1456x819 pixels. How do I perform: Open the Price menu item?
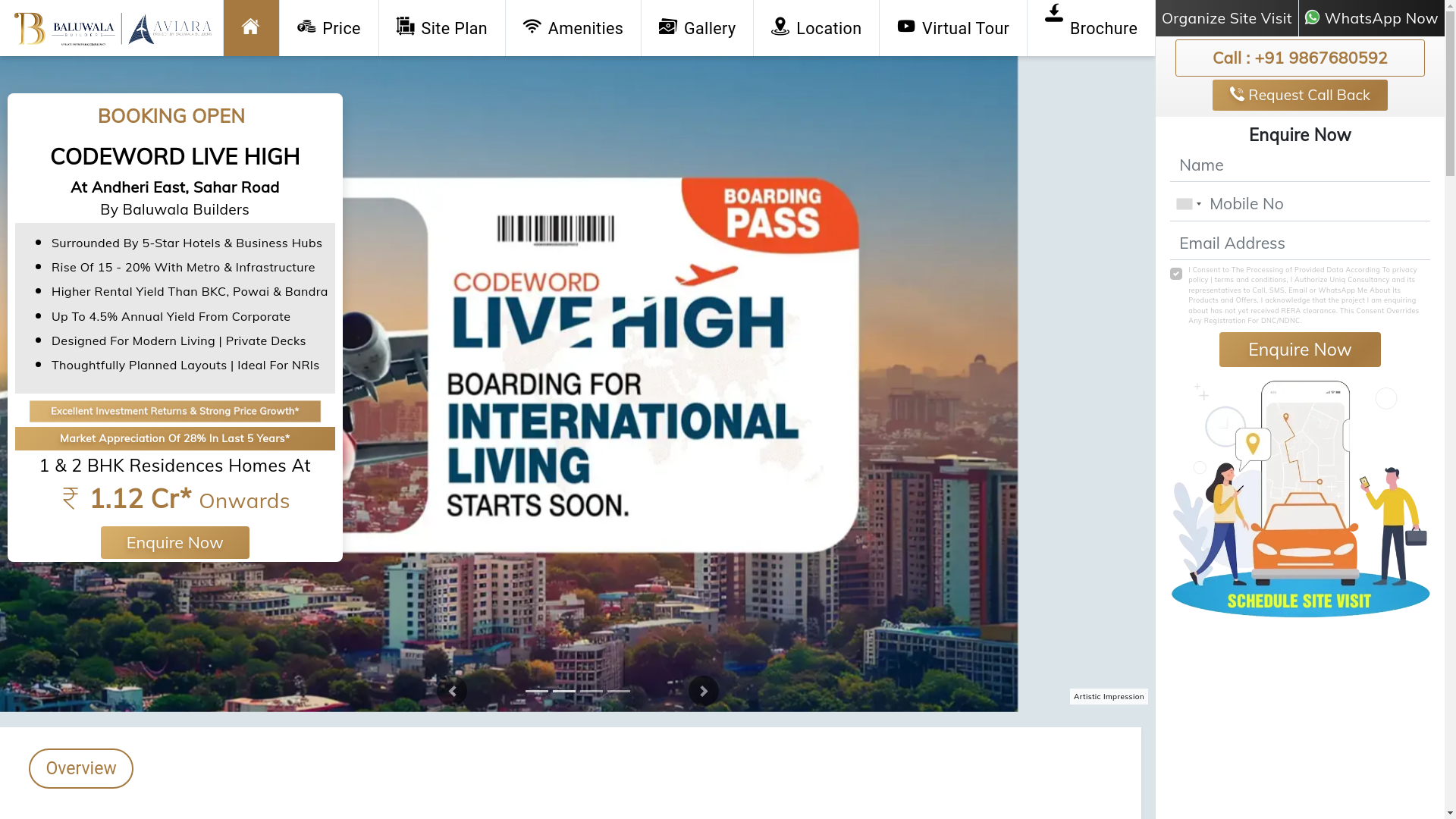[329, 28]
